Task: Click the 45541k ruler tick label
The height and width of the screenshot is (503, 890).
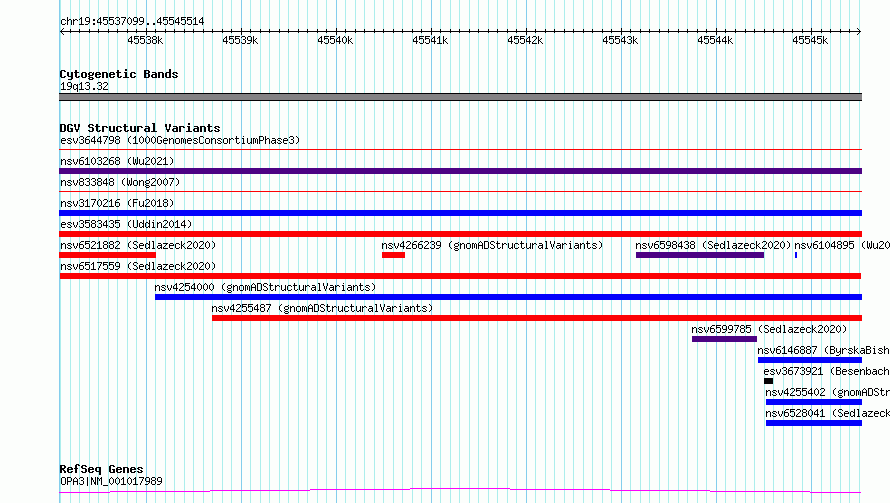Action: click(430, 40)
